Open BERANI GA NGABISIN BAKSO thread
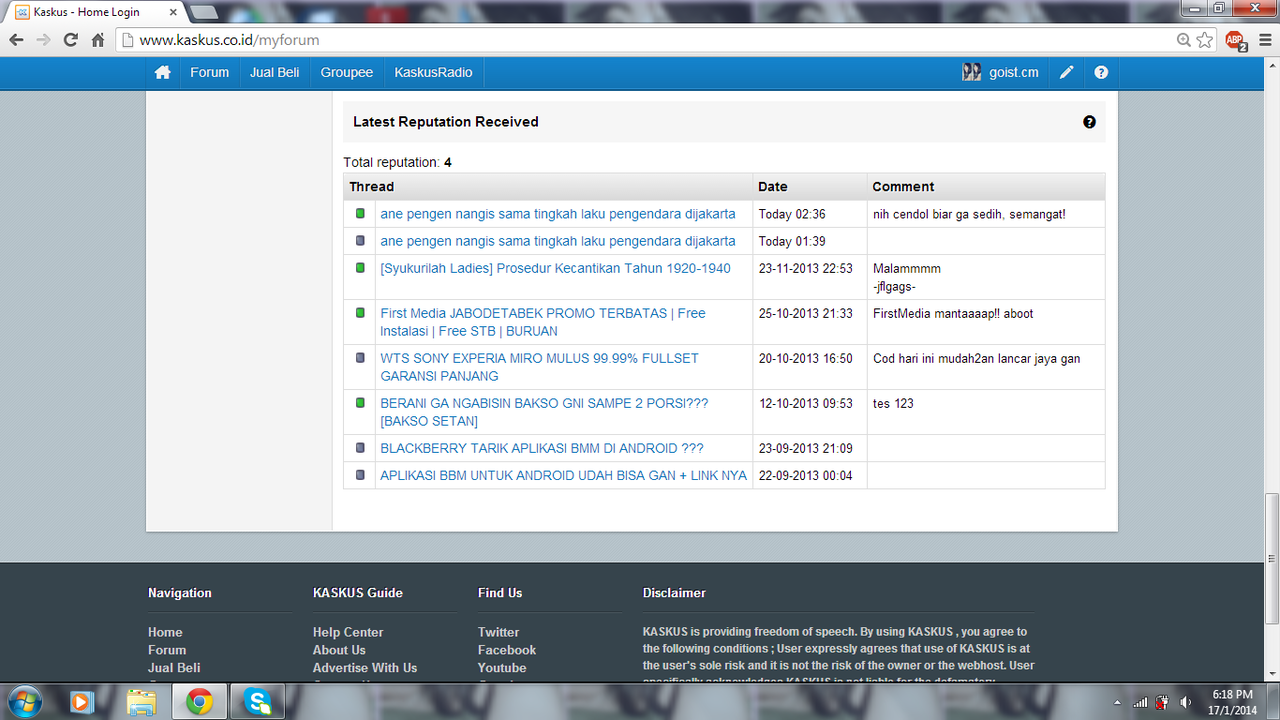The width and height of the screenshot is (1280, 720). [544, 412]
